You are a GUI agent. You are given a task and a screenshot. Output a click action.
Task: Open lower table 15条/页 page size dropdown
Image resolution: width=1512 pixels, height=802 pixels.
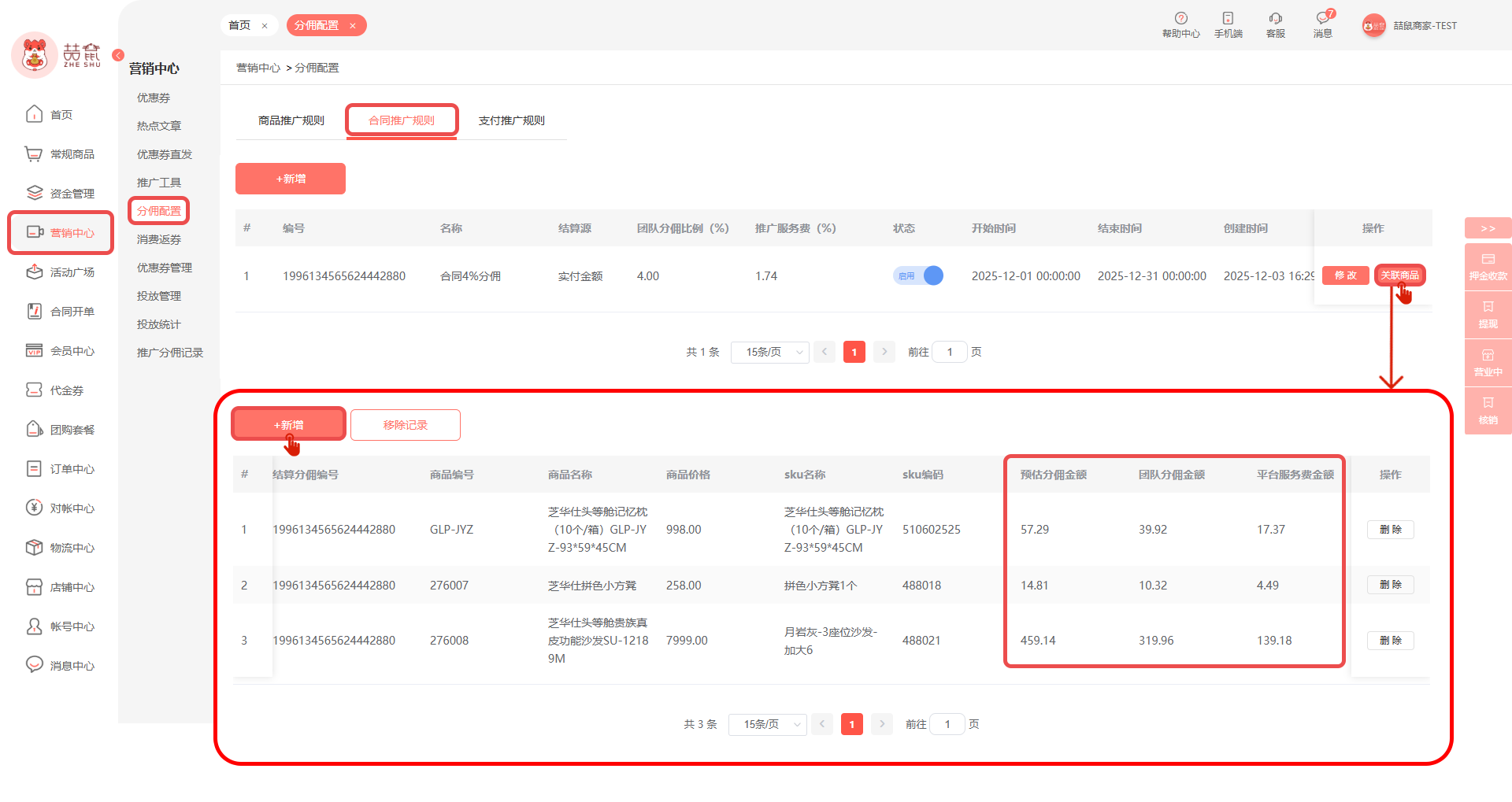pyautogui.click(x=767, y=724)
